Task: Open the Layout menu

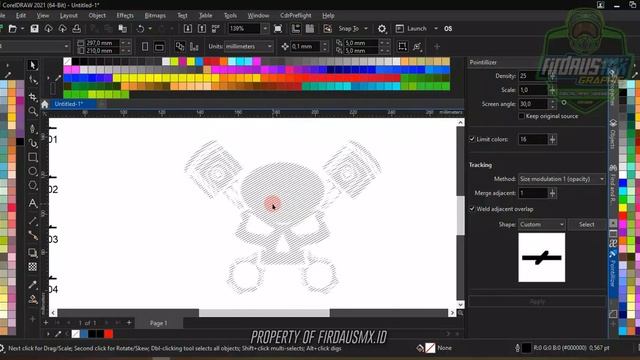Action: [x=69, y=16]
